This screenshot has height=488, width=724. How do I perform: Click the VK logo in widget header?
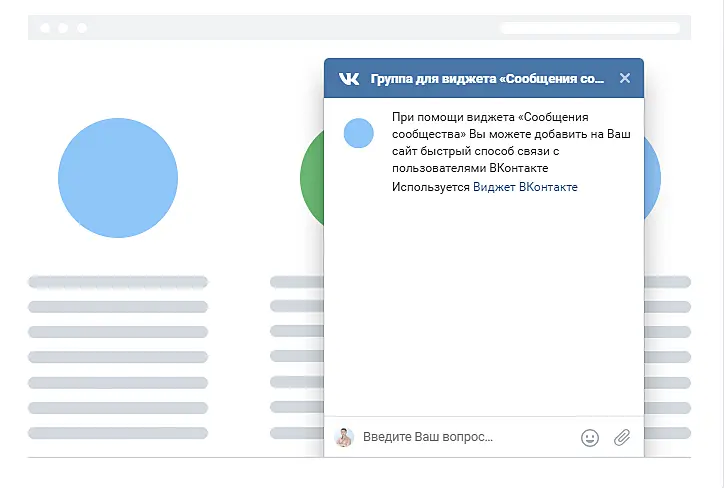click(349, 78)
